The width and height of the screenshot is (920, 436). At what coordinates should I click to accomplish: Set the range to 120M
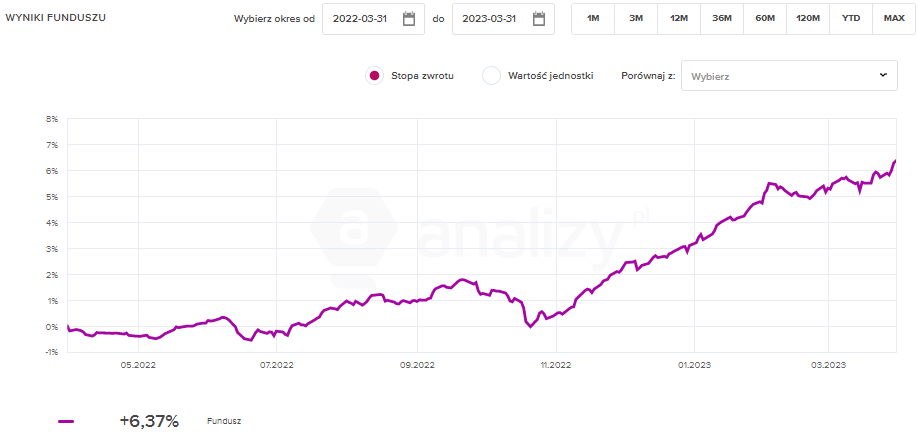pyautogui.click(x=808, y=19)
